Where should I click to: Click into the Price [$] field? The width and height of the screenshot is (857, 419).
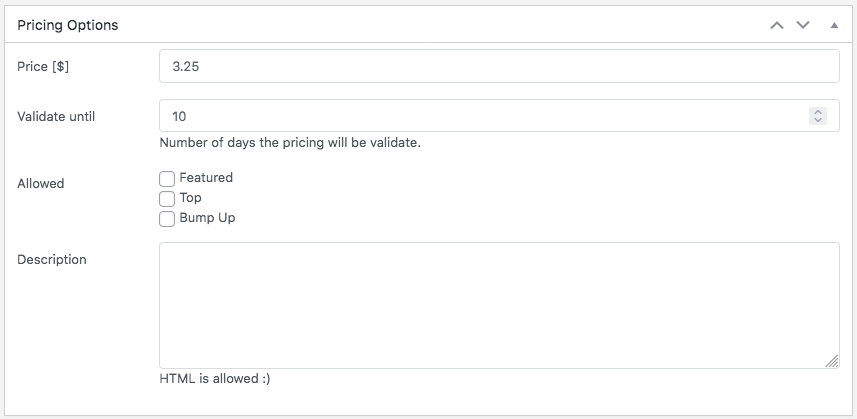(x=499, y=66)
